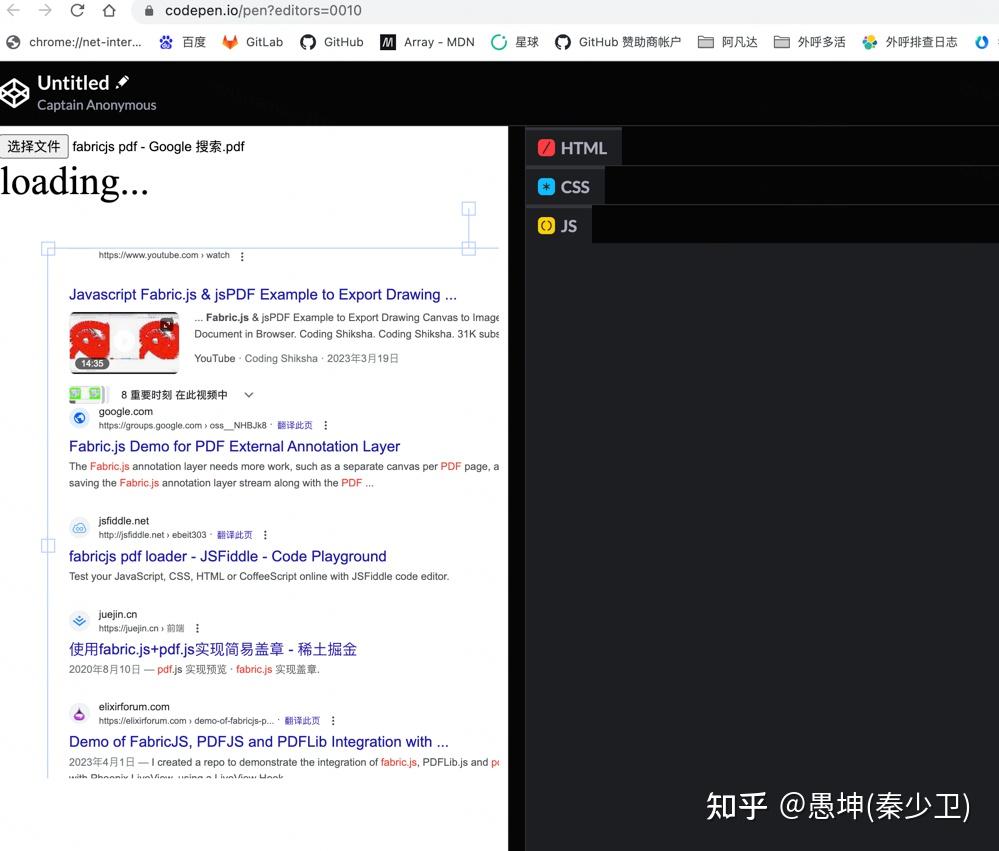Go back with the browser back arrow
The width and height of the screenshot is (999, 851).
[13, 10]
